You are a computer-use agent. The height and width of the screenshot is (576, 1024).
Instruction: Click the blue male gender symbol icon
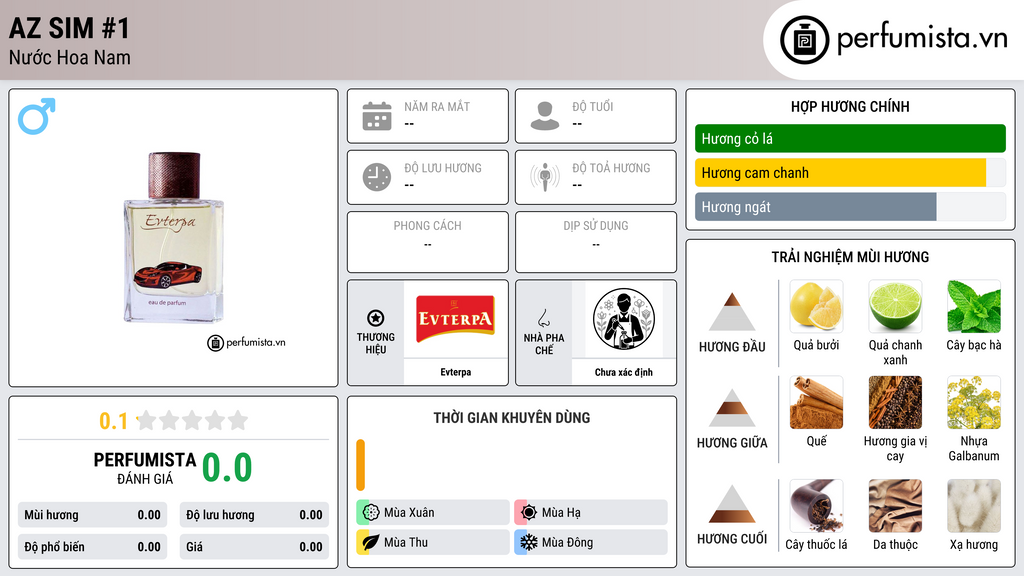click(x=37, y=116)
